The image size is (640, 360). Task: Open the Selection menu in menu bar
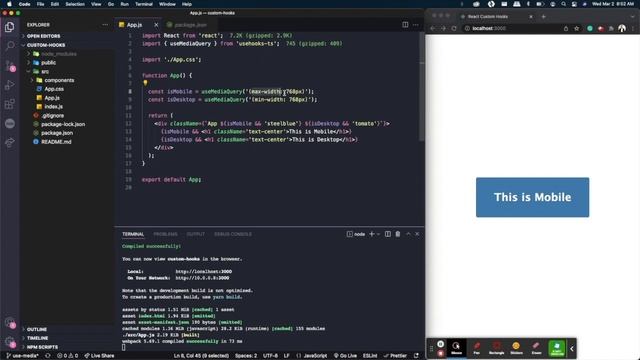click(75, 4)
